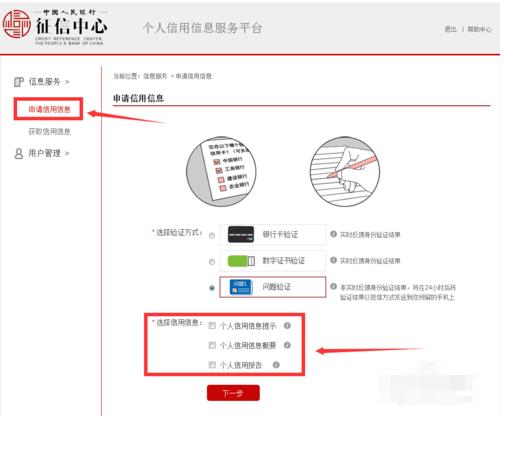Click the 退出 logout link

450,29
